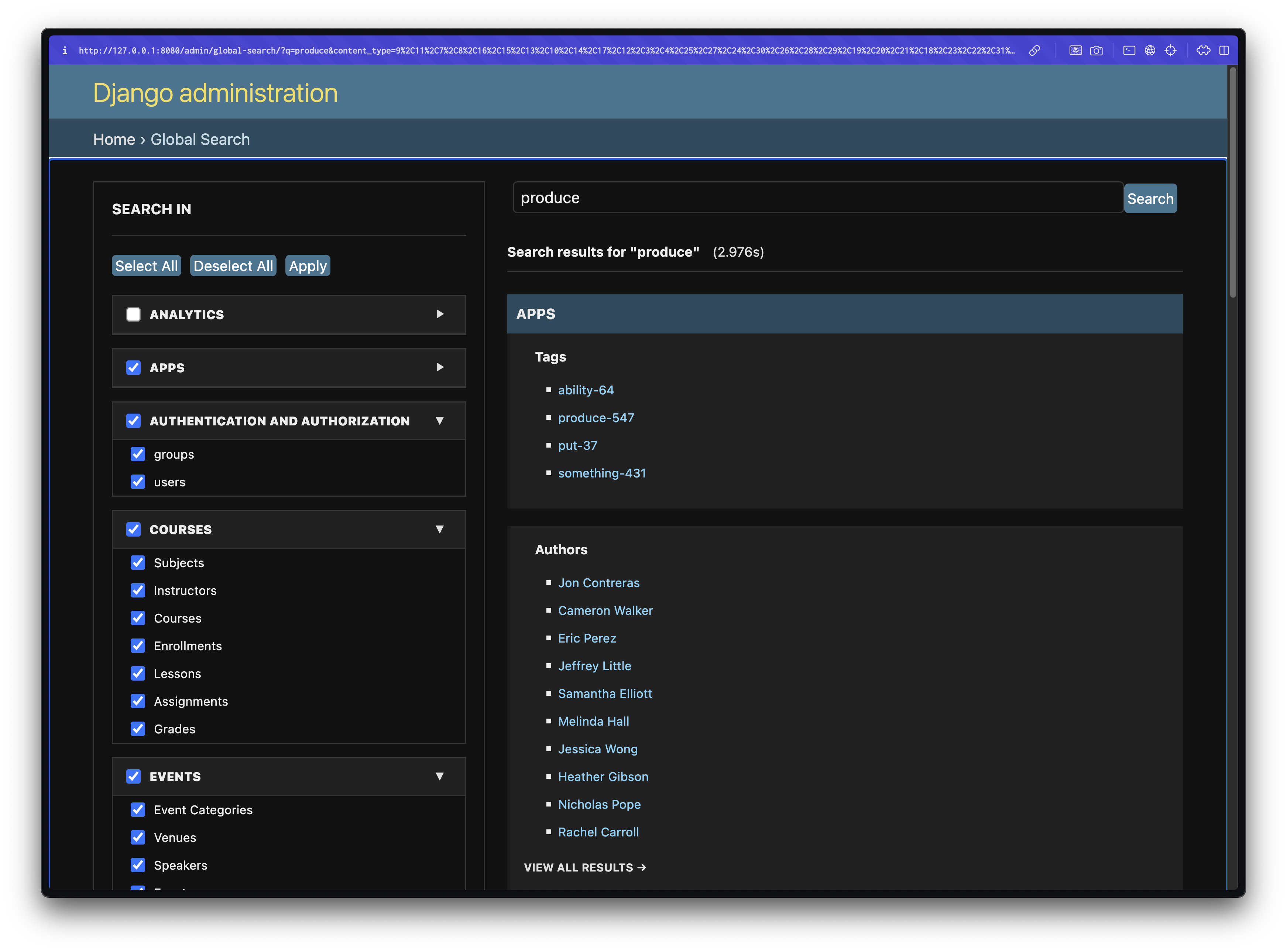Collapse Authentication and Authorization section arrow
Viewport: 1287px width, 952px height.
coord(440,421)
